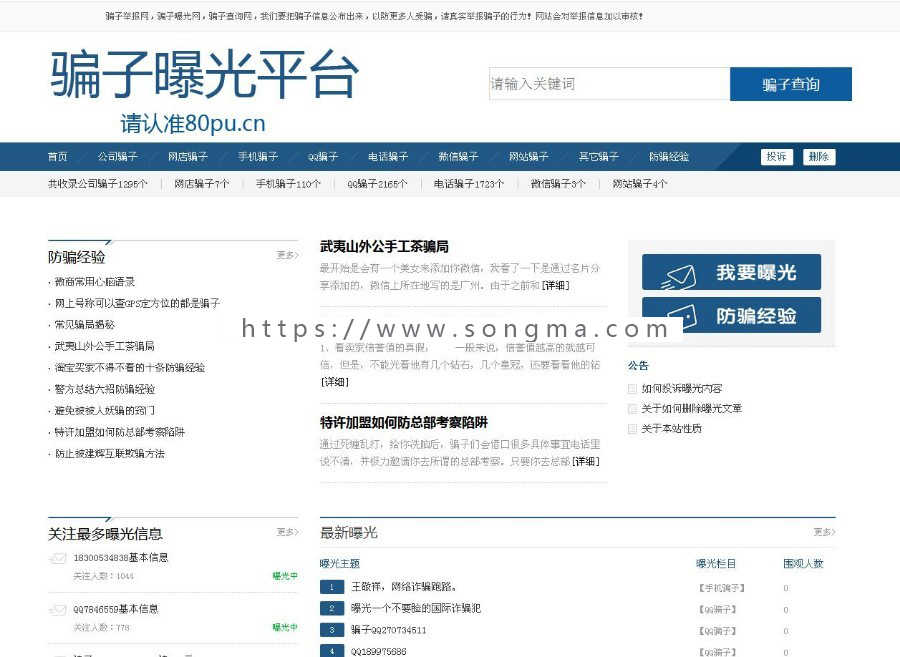Click QQ骗子2165个 stat
900x657 pixels.
tap(377, 184)
